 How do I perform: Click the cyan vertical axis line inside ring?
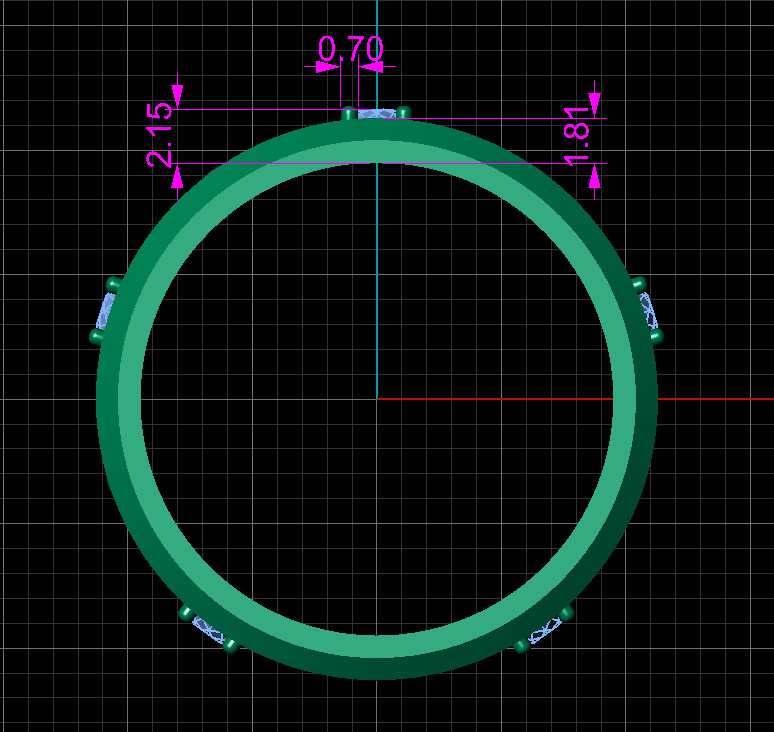377,281
